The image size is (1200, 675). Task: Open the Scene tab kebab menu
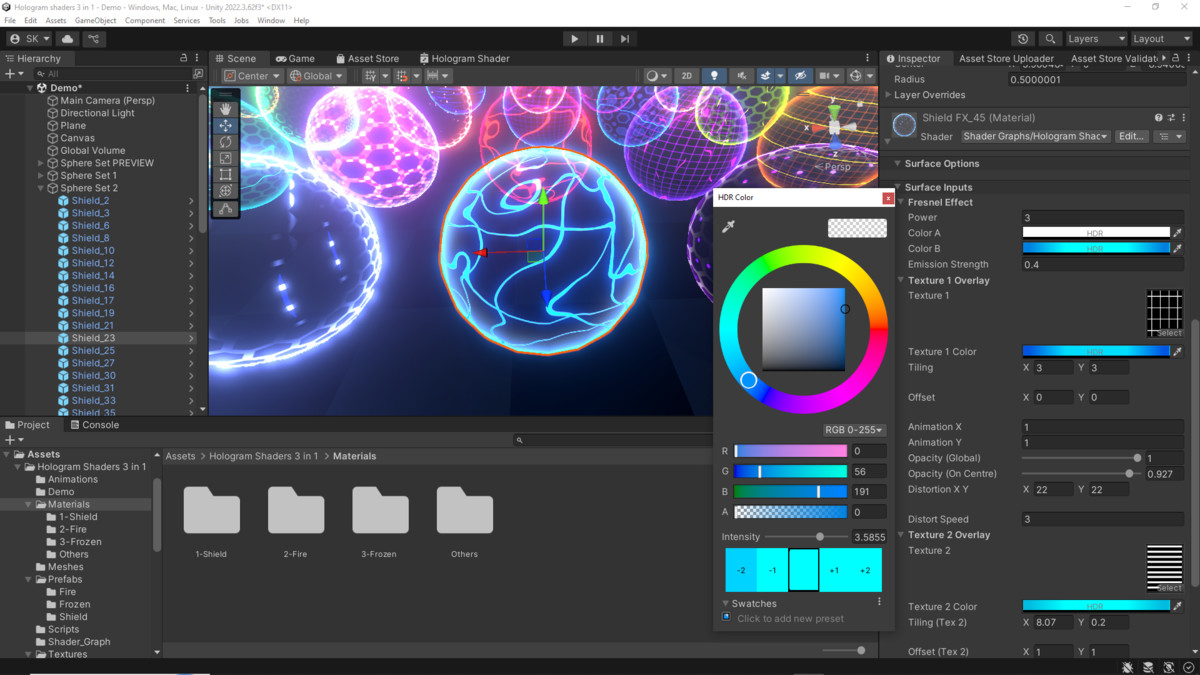tap(868, 58)
